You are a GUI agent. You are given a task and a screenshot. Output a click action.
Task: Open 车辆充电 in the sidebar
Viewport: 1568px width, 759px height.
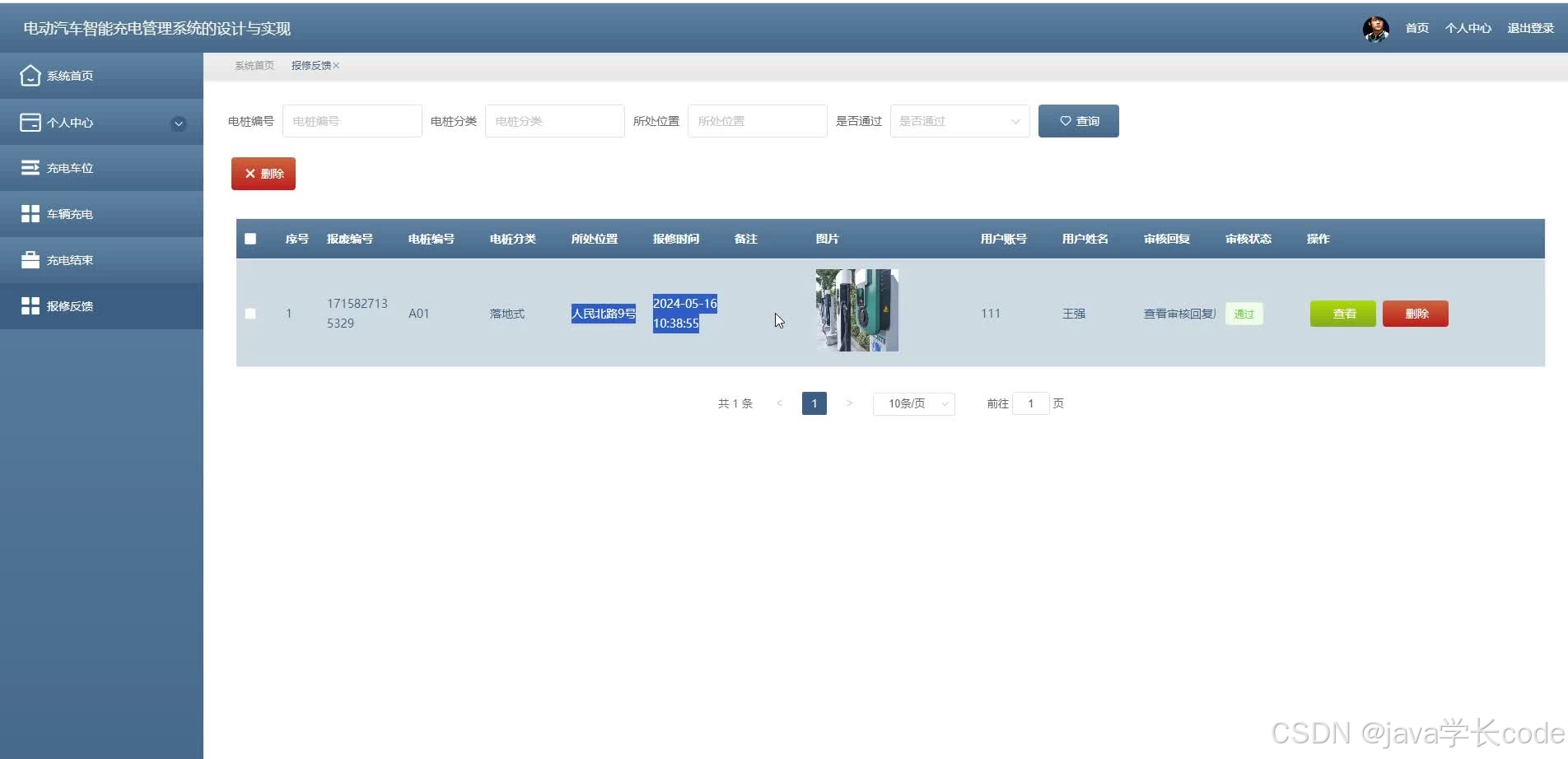101,214
